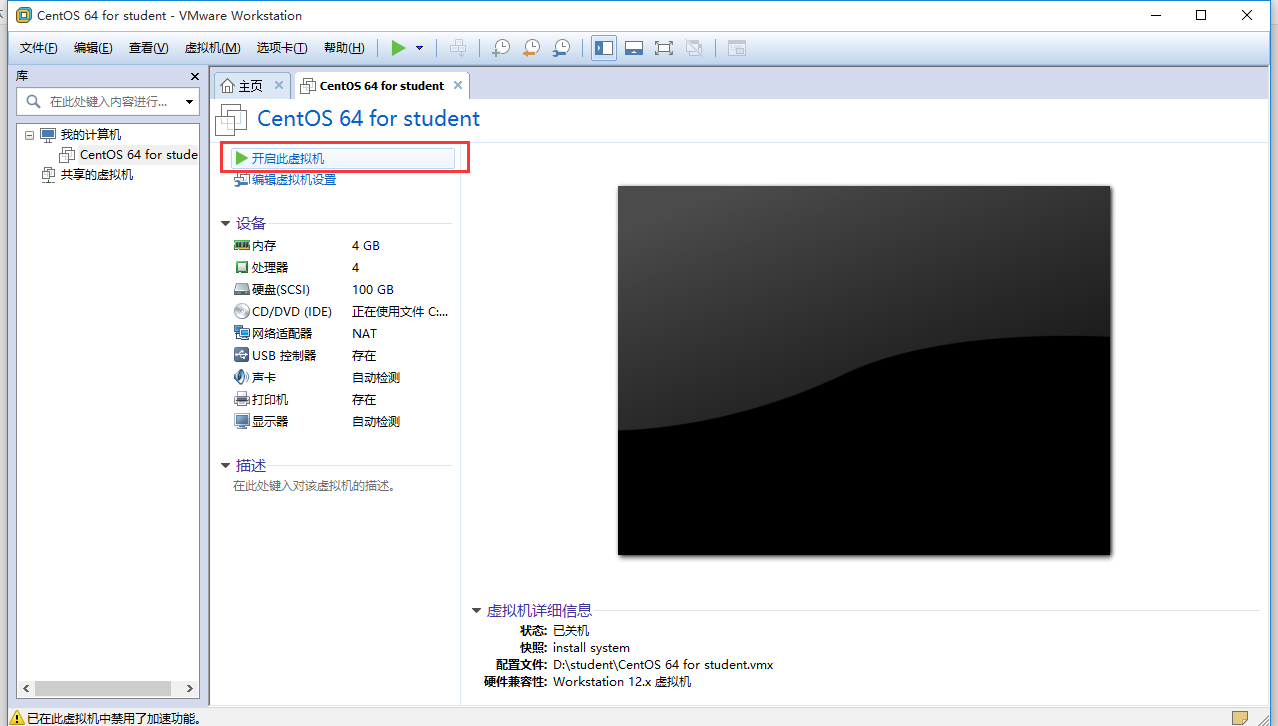Click the green power-on play toolbar icon
The width and height of the screenshot is (1278, 726).
(398, 48)
